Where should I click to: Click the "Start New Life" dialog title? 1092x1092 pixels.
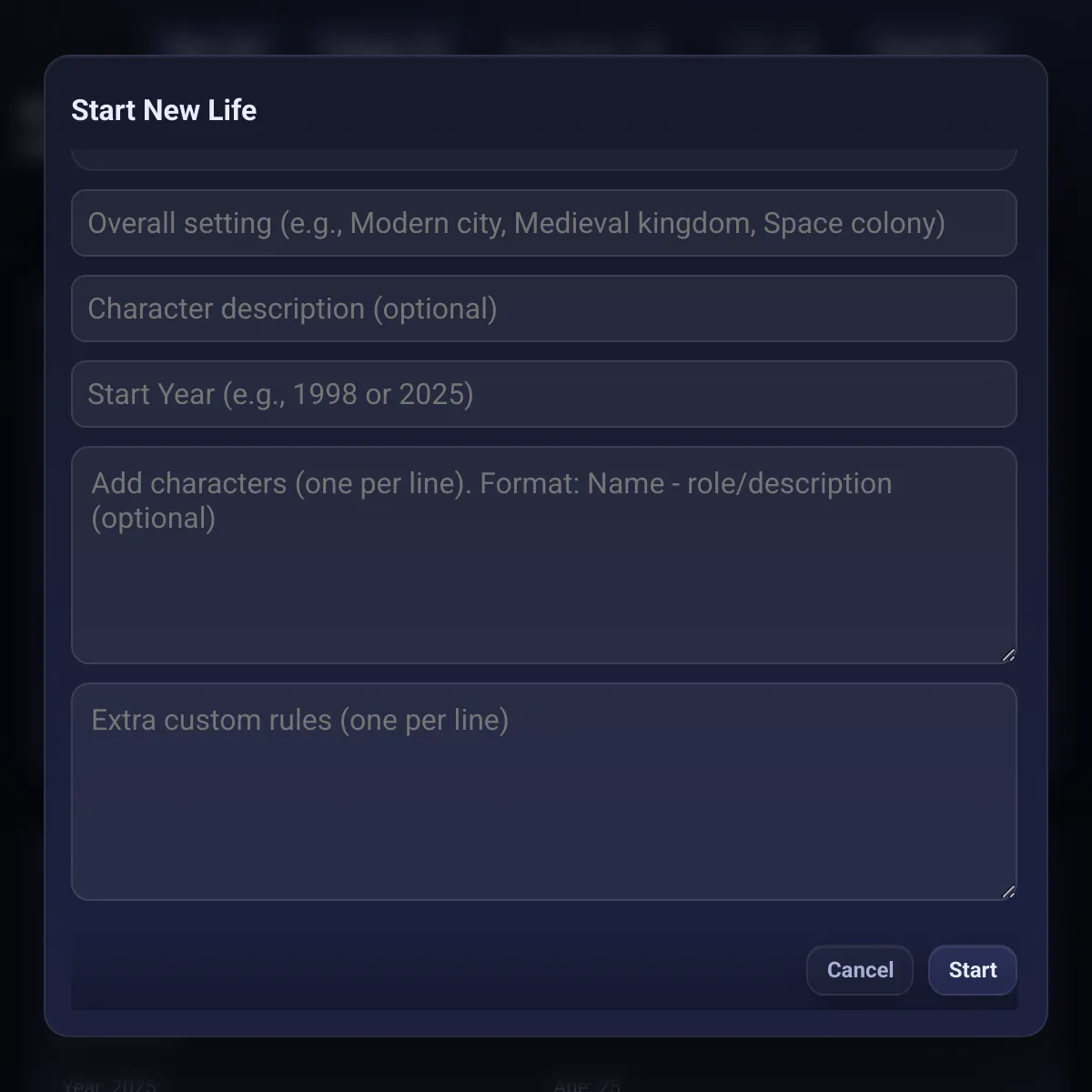[x=164, y=110]
